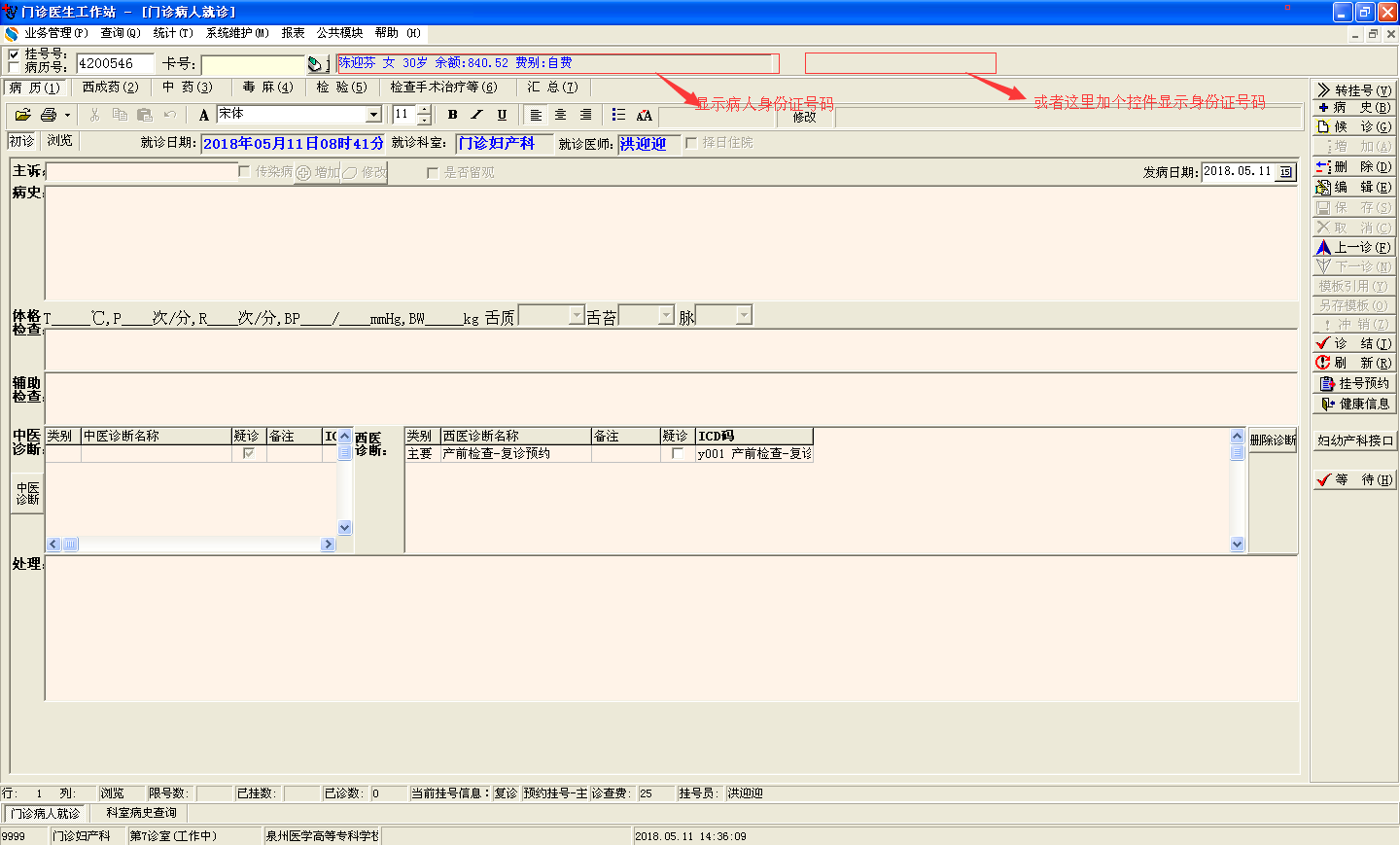
Task: Click the bullet list icon
Action: [x=618, y=115]
